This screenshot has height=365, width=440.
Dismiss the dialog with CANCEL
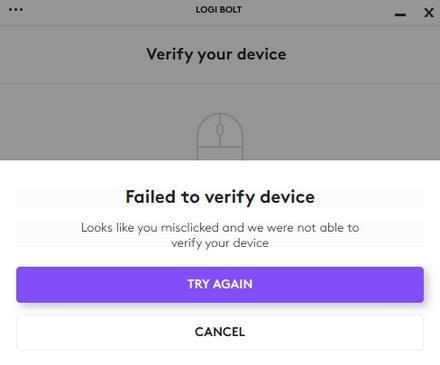click(x=220, y=332)
